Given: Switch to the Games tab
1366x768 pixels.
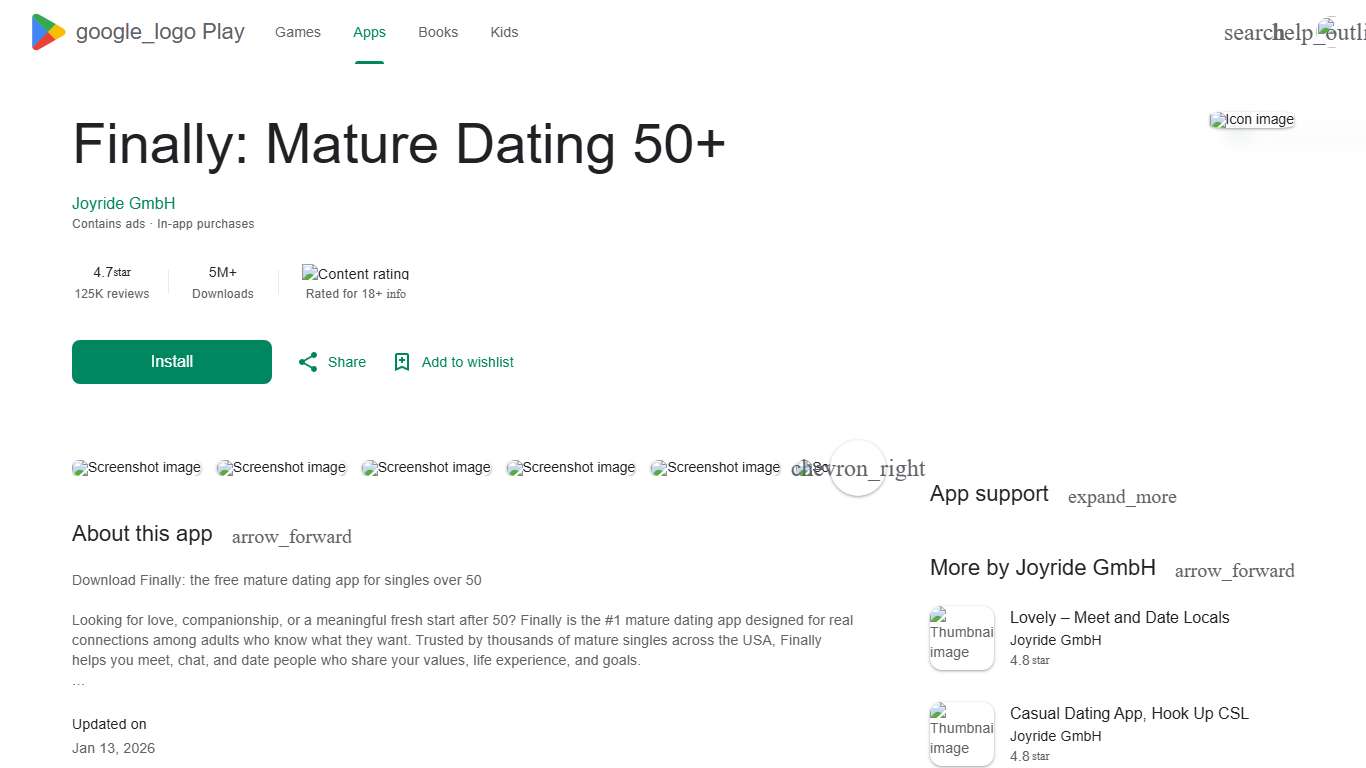Looking at the screenshot, I should pos(298,32).
